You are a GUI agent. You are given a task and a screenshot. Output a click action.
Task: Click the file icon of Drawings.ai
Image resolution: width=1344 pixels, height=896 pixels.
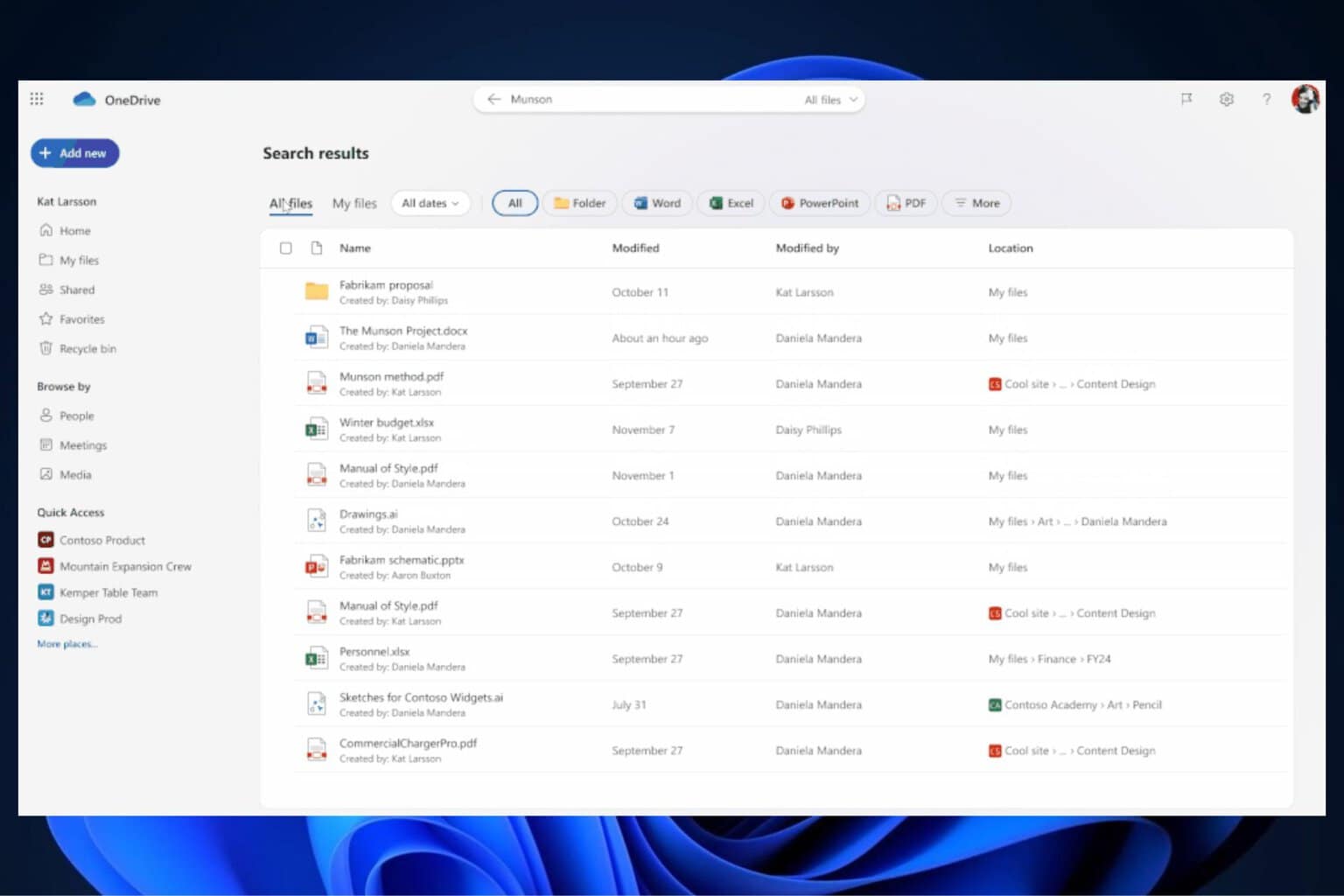(x=316, y=521)
